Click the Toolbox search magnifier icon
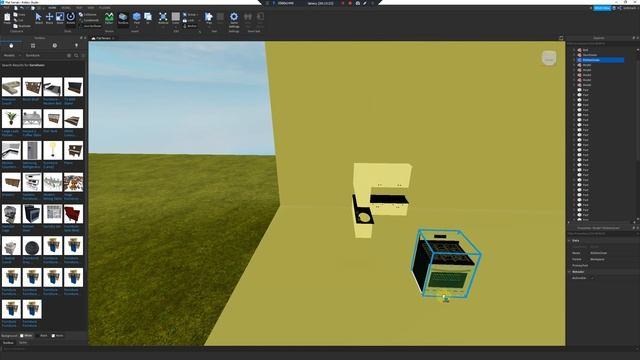640x360 pixels. point(76,55)
